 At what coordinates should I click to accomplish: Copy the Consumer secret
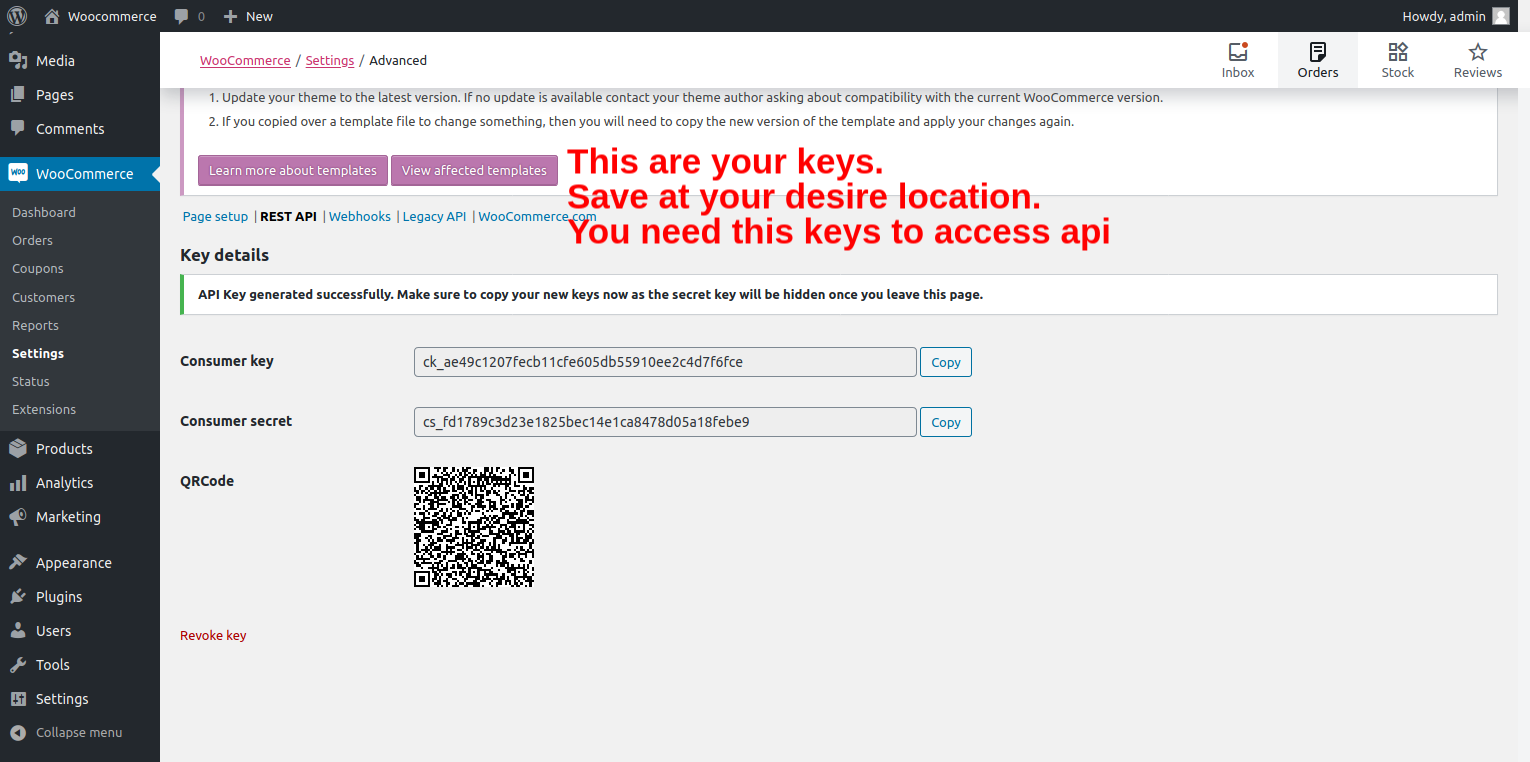pos(946,422)
